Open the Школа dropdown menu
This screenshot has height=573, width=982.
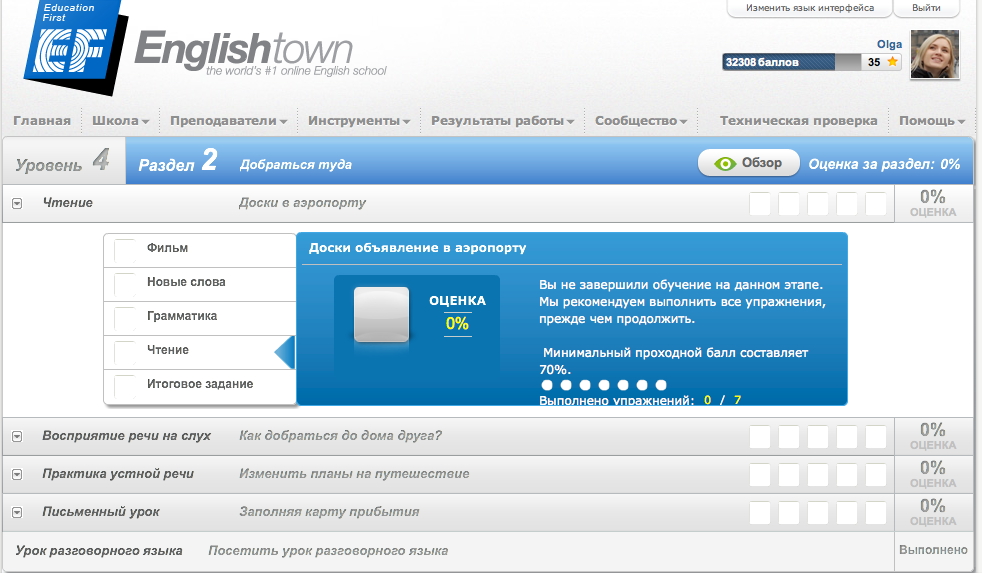(x=120, y=121)
